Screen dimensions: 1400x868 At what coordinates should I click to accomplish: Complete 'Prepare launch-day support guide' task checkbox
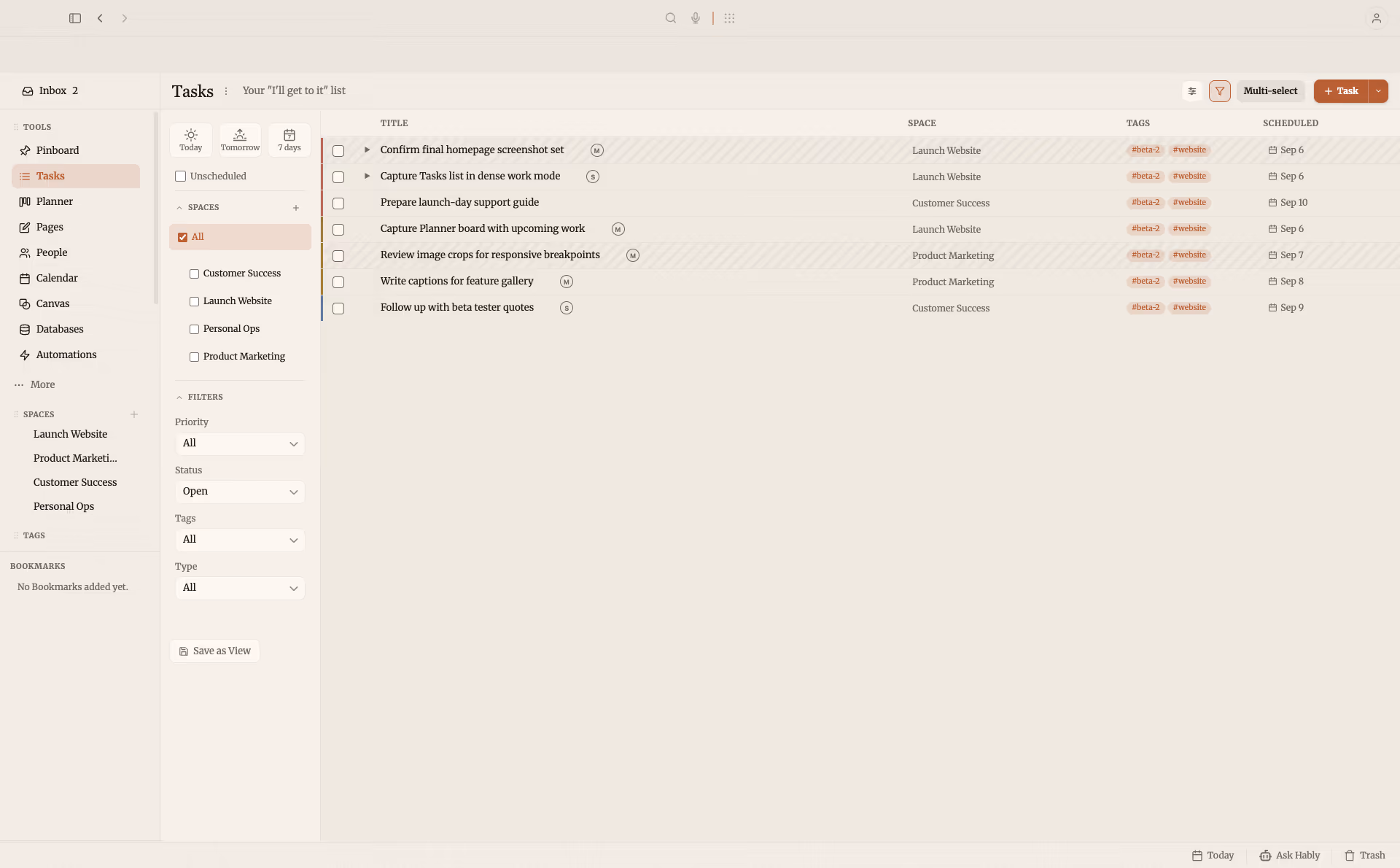click(338, 204)
